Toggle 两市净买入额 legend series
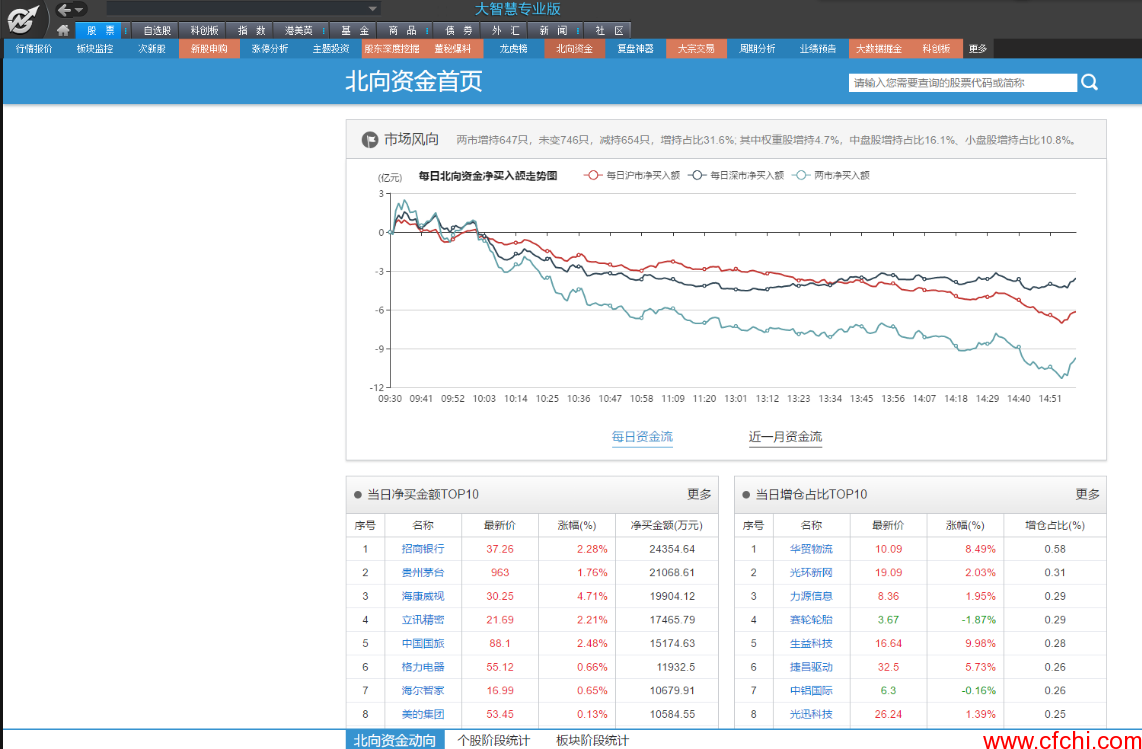This screenshot has height=749, width=1142. click(x=832, y=176)
